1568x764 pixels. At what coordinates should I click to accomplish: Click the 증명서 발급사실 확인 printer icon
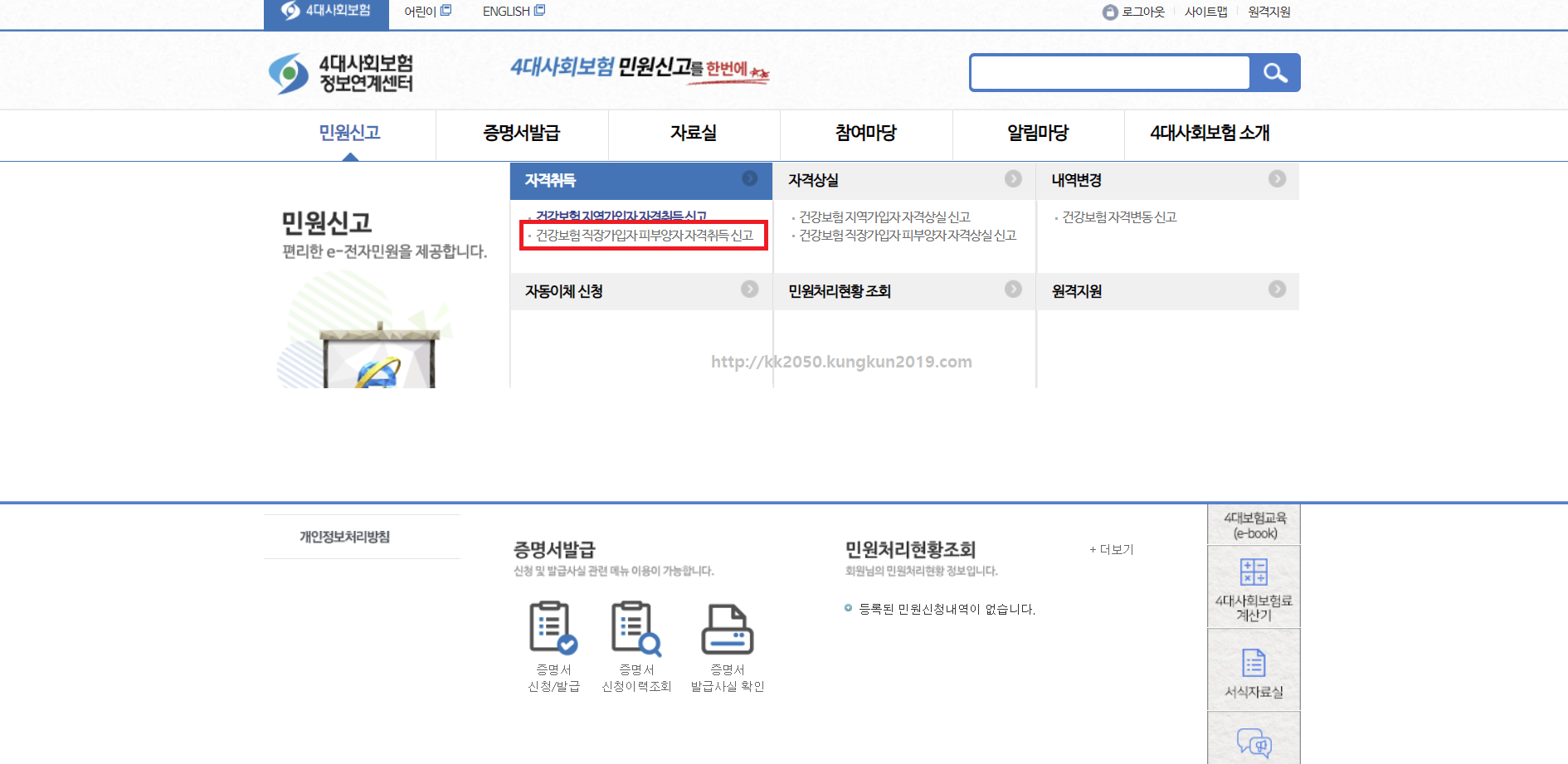coord(728,629)
